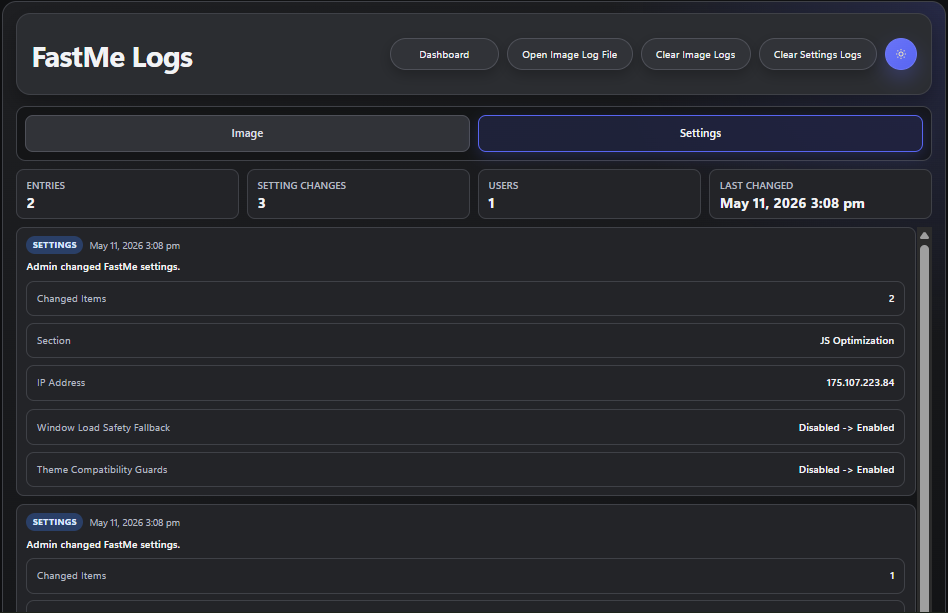Clear Image Logs
The image size is (948, 613).
pos(695,54)
